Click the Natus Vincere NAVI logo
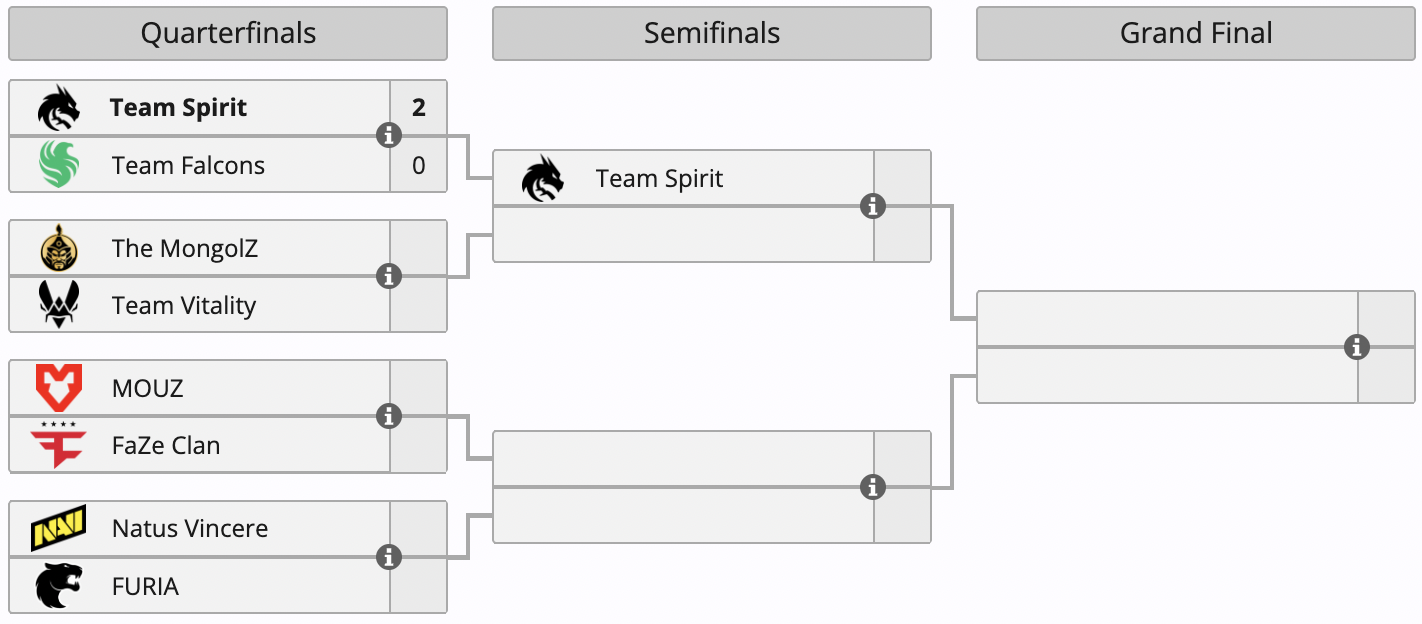The height and width of the screenshot is (624, 1422). pos(59,528)
